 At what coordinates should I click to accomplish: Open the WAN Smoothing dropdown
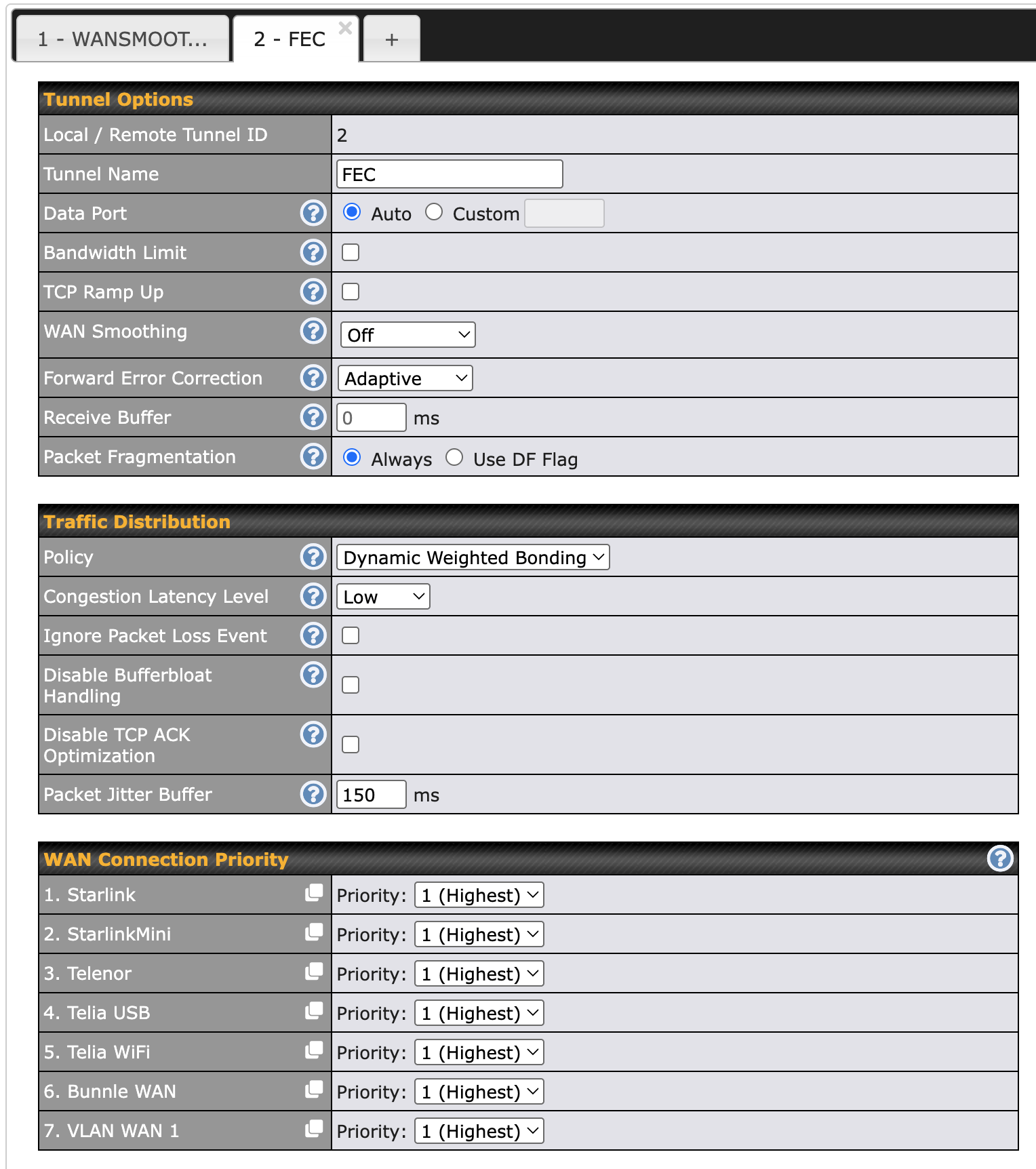coord(407,335)
